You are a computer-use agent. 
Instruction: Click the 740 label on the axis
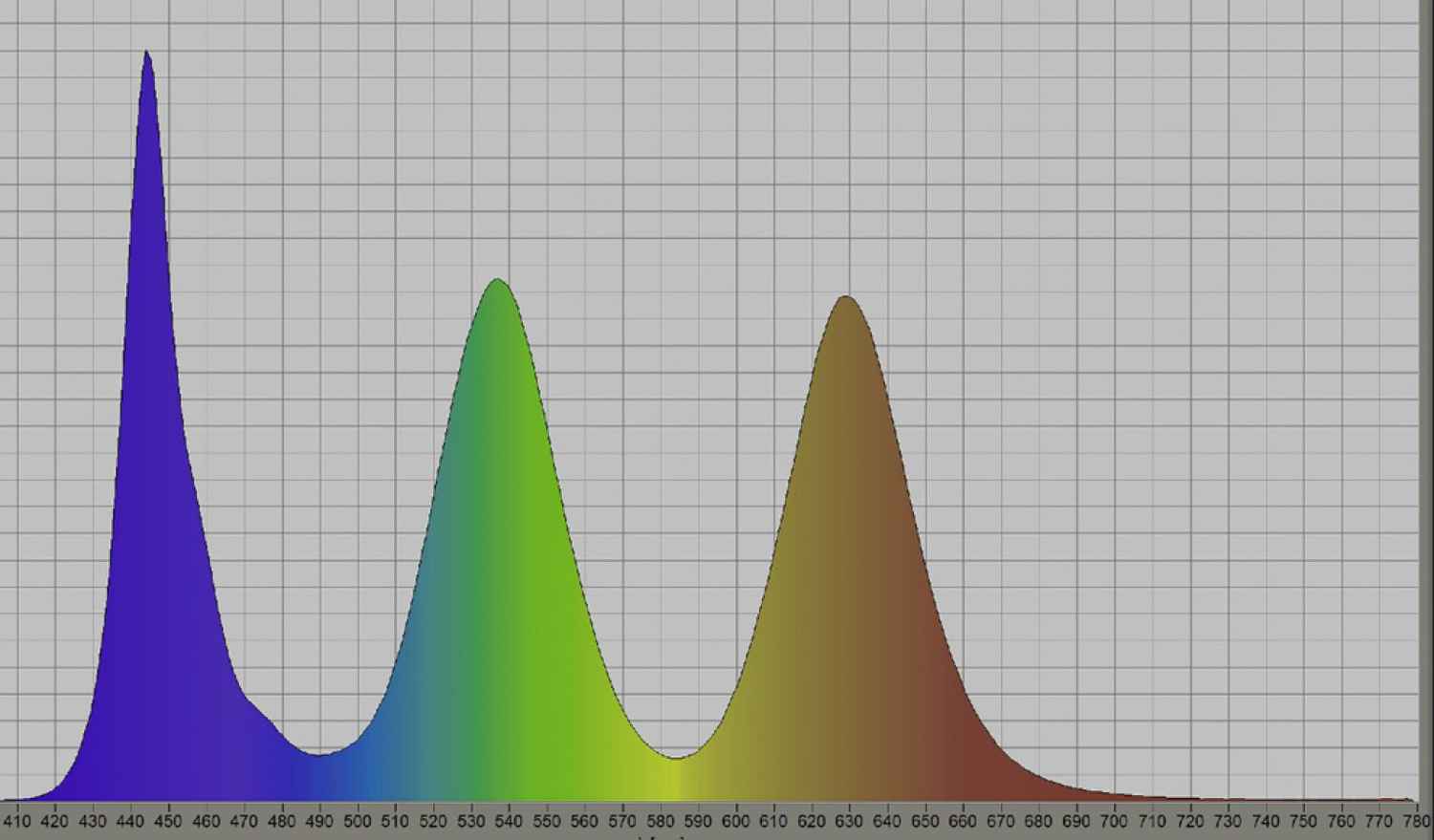click(x=1265, y=821)
